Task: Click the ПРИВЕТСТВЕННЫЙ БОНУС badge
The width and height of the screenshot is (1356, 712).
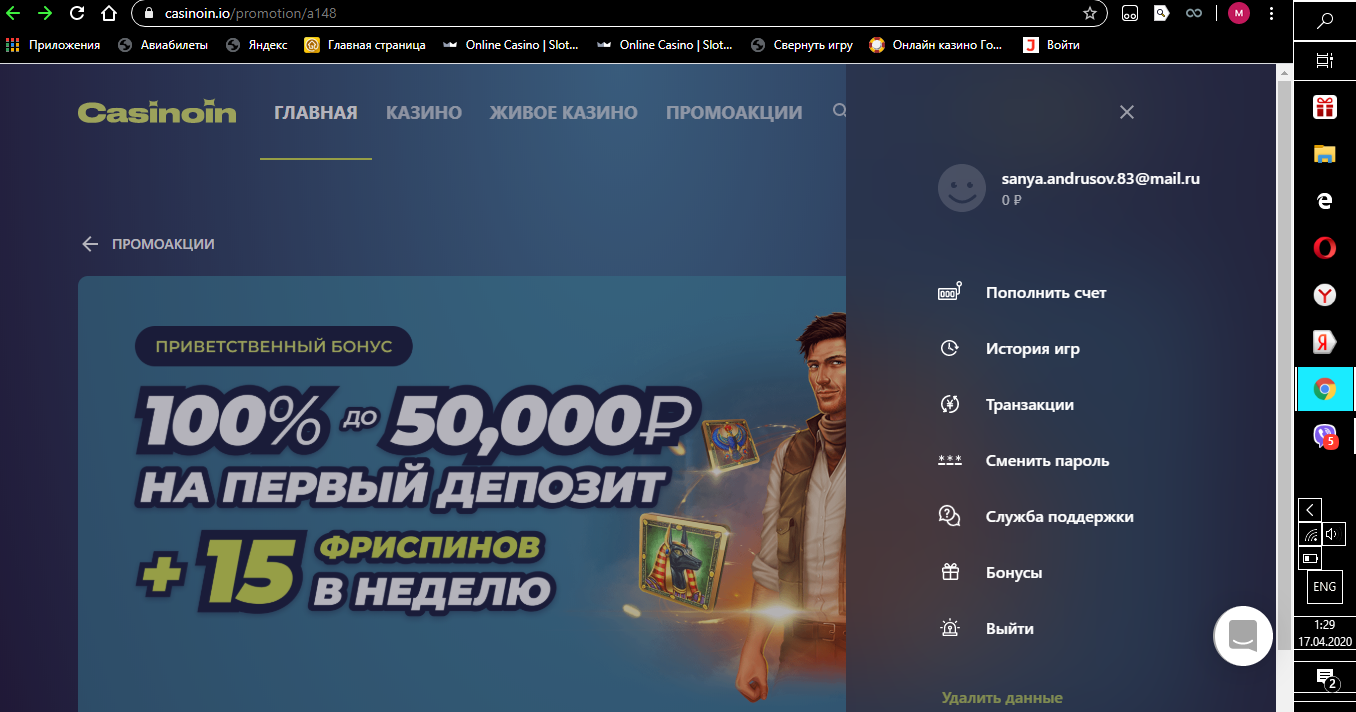Action: pos(274,347)
